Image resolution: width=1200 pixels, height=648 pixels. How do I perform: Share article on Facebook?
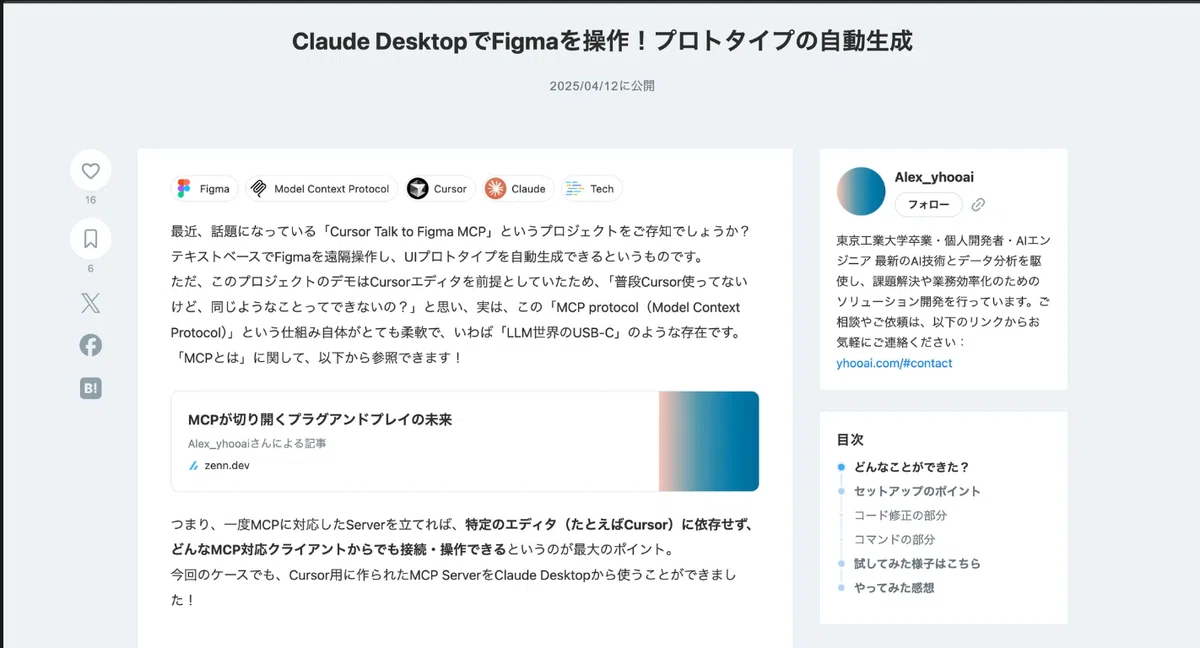pos(91,345)
